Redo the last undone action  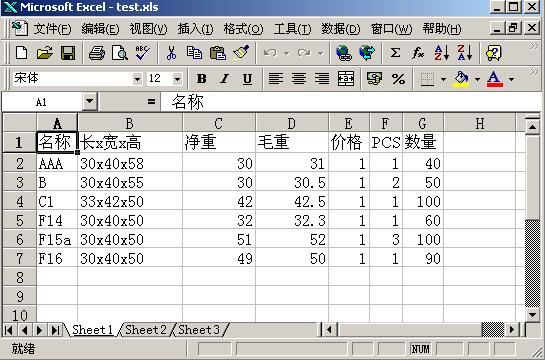click(x=304, y=53)
